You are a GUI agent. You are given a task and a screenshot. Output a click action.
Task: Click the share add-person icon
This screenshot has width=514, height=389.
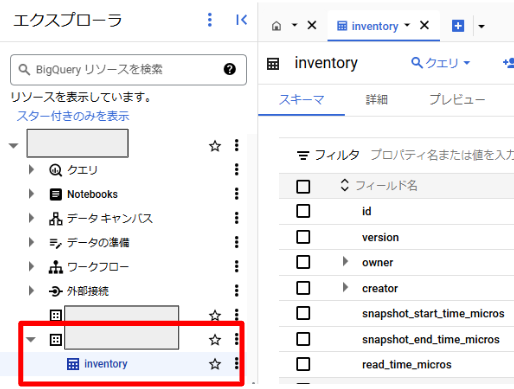(x=509, y=63)
